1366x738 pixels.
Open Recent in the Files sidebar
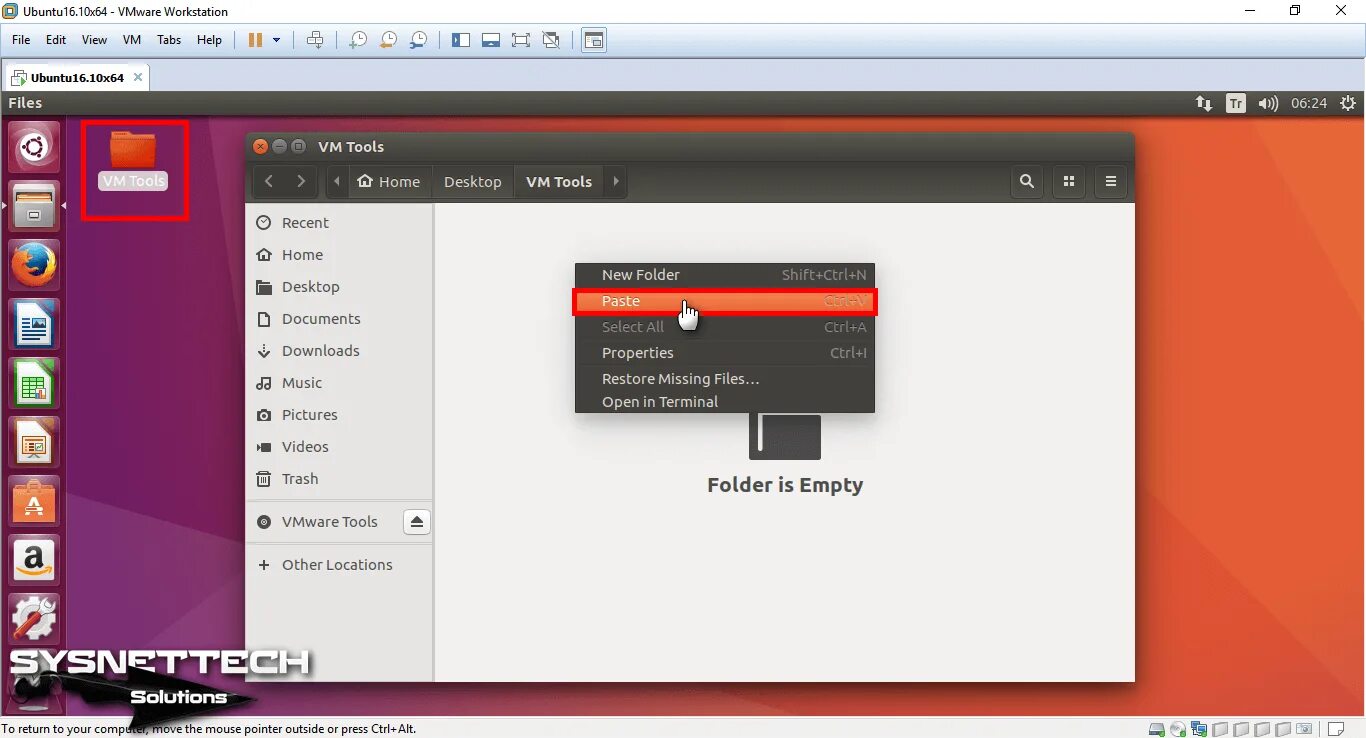pos(339,223)
